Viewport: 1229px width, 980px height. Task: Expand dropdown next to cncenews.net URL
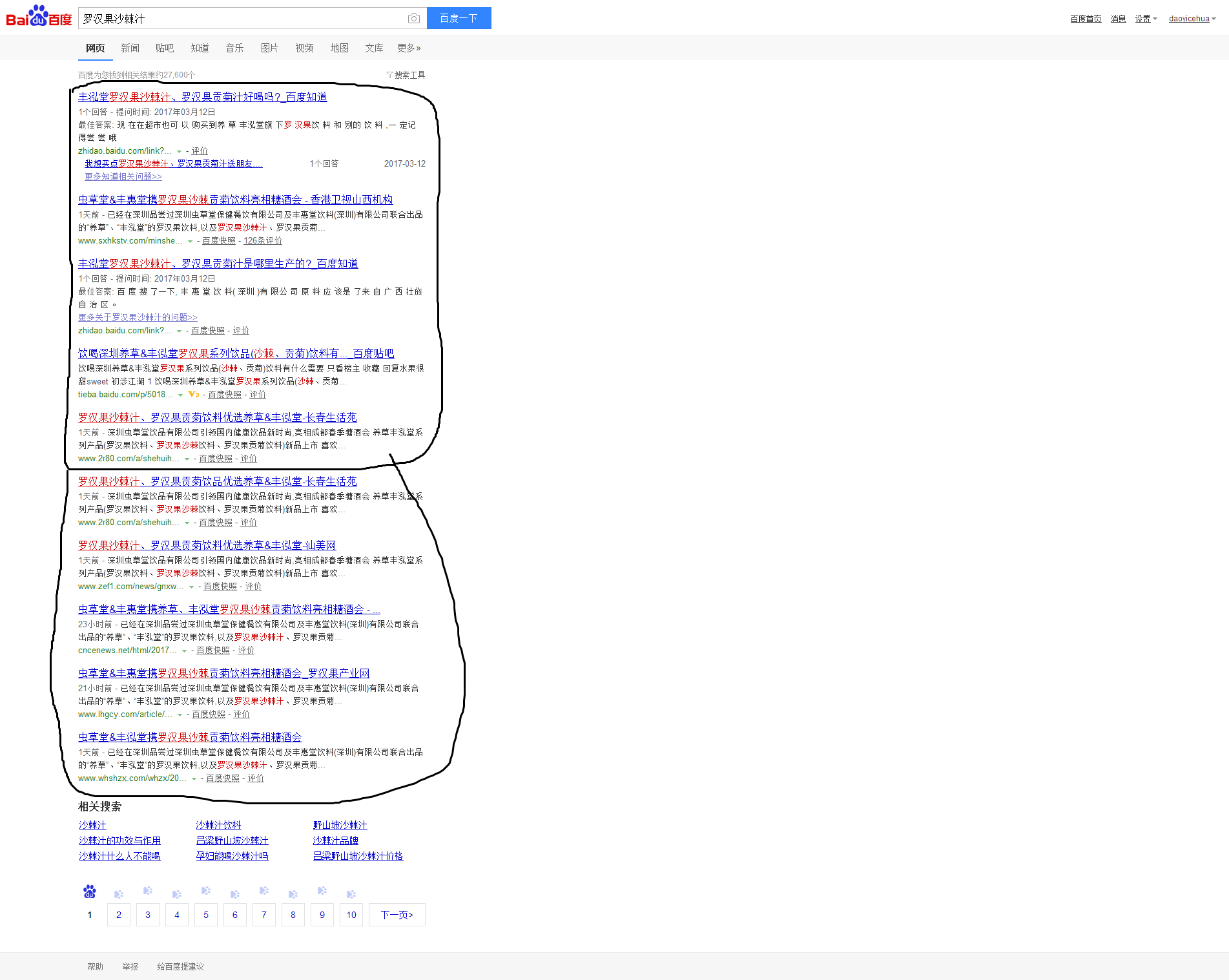pos(184,651)
